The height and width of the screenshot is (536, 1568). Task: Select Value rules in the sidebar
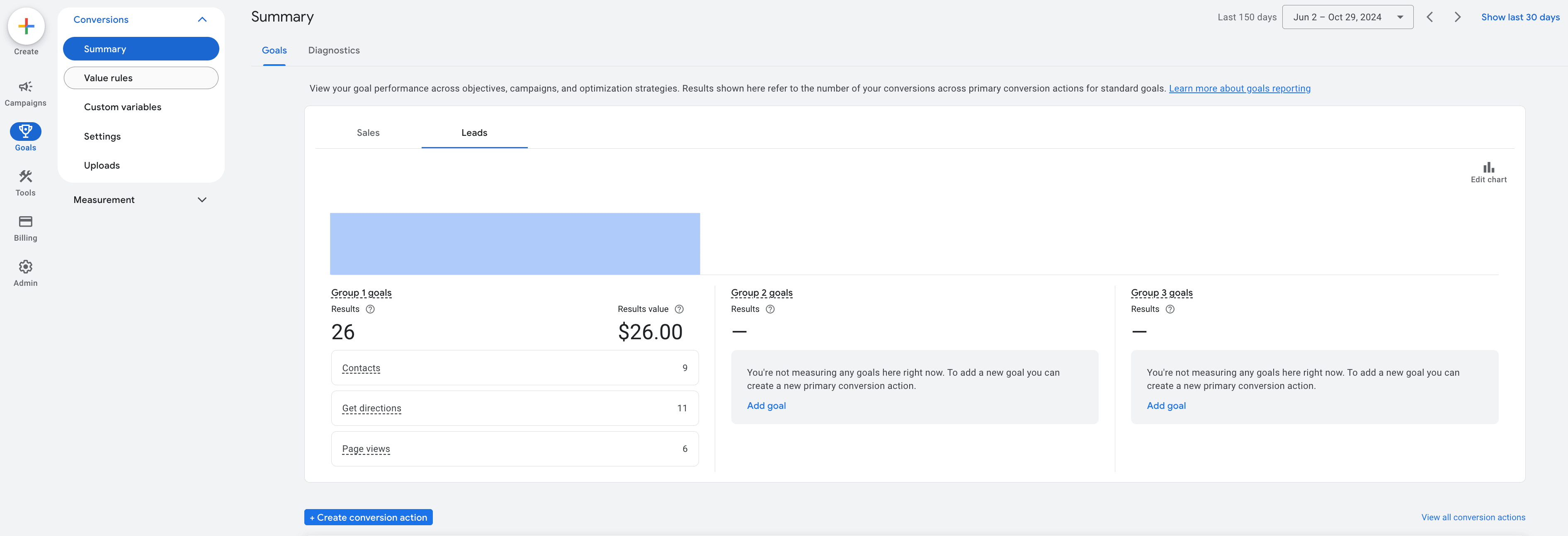point(108,78)
